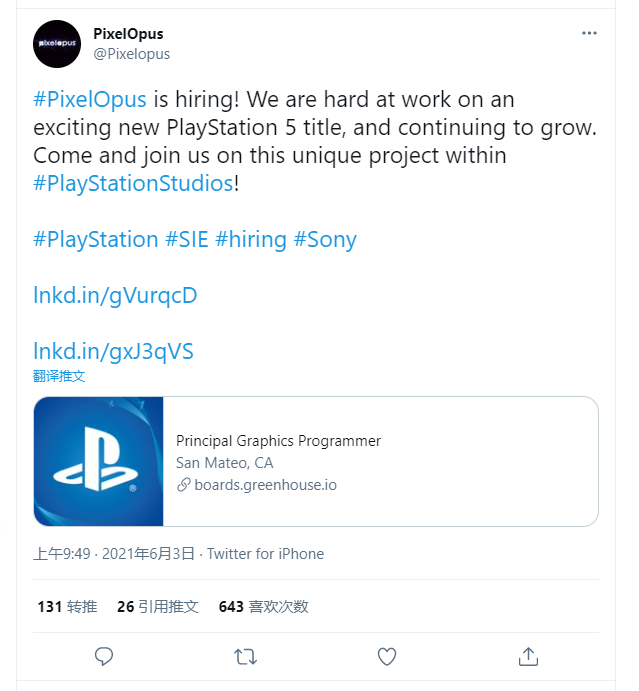Open Principal Graphics Programmer job card
The image size is (639, 691).
[x=278, y=441]
